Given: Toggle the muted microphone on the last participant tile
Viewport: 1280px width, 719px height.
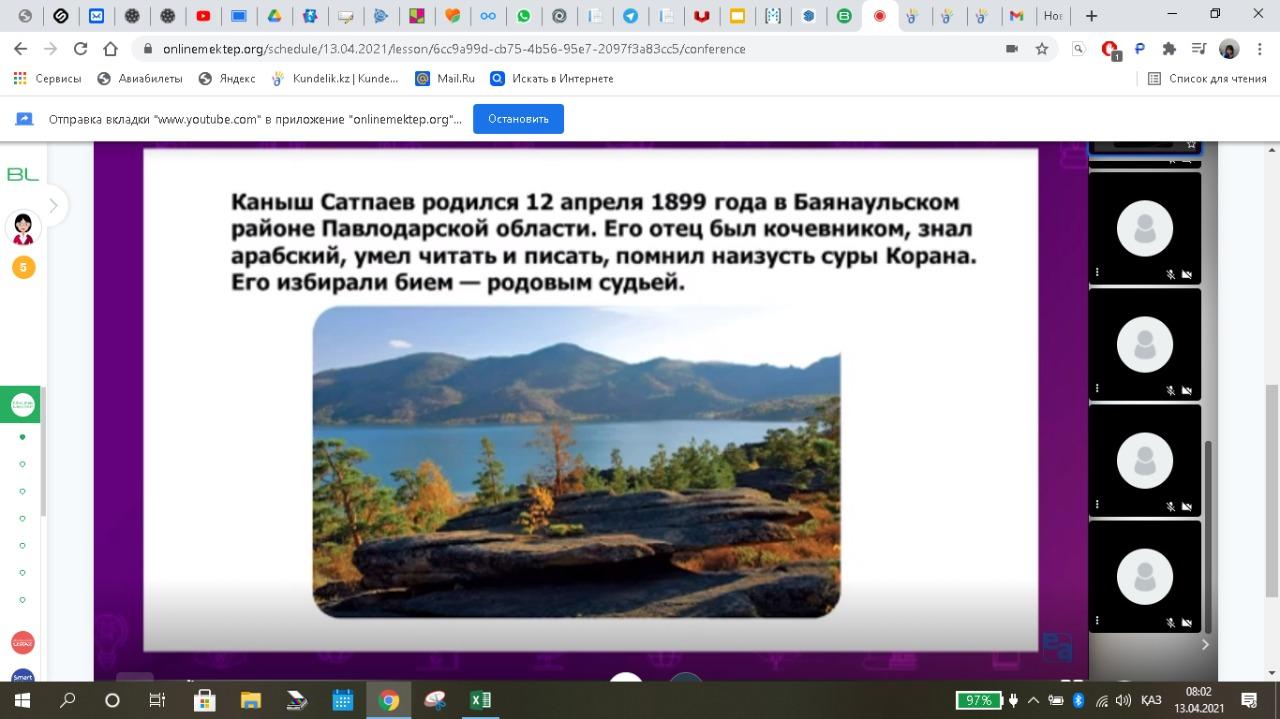Looking at the screenshot, I should click(1170, 623).
